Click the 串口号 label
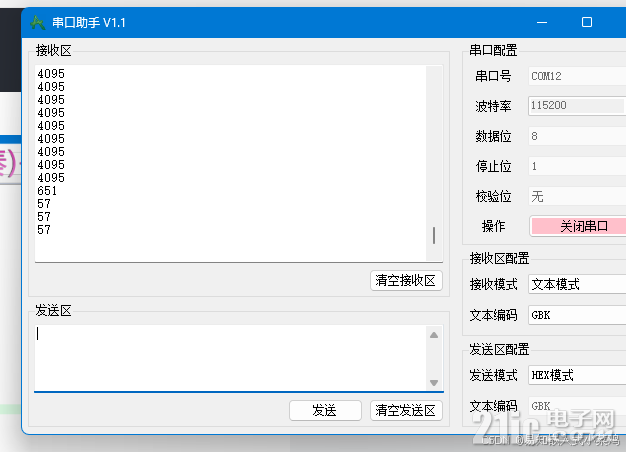This screenshot has width=626, height=452. click(x=493, y=76)
